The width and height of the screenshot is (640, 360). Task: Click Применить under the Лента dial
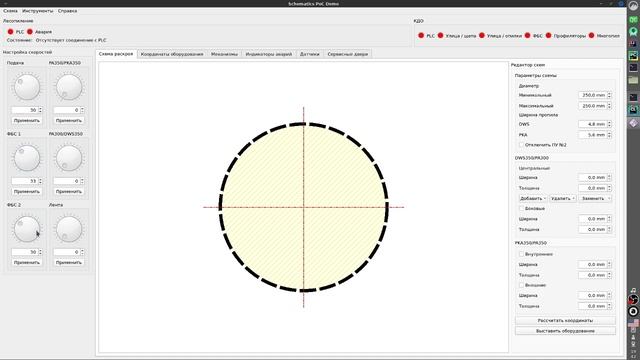point(69,262)
